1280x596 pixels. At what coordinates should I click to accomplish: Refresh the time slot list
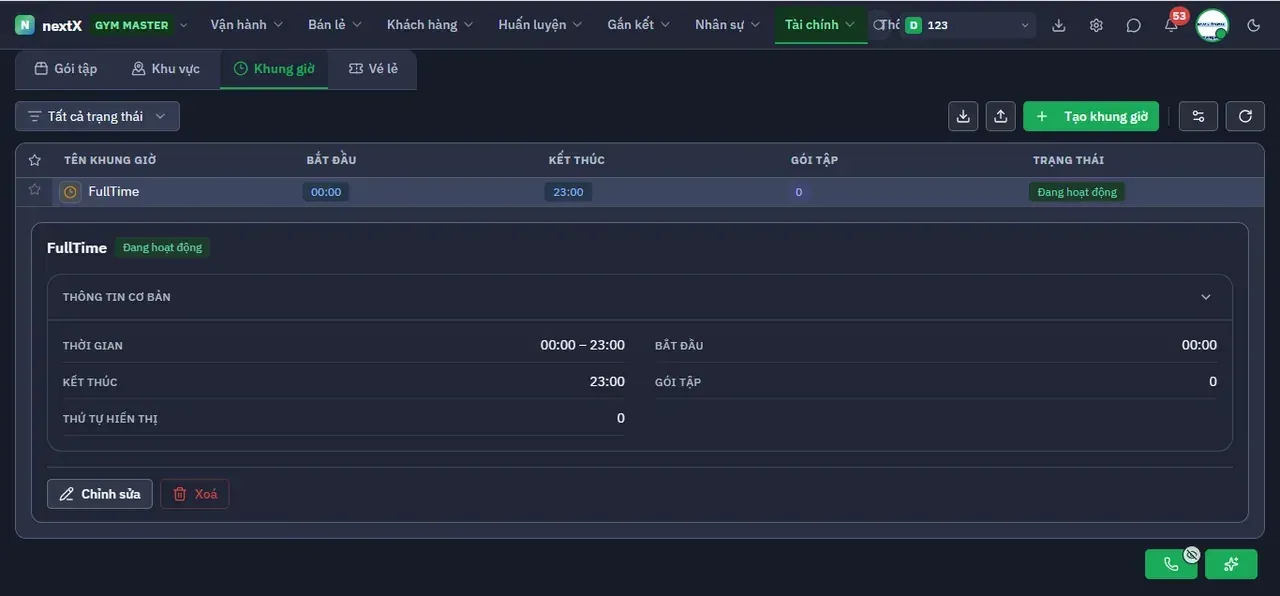[1245, 116]
